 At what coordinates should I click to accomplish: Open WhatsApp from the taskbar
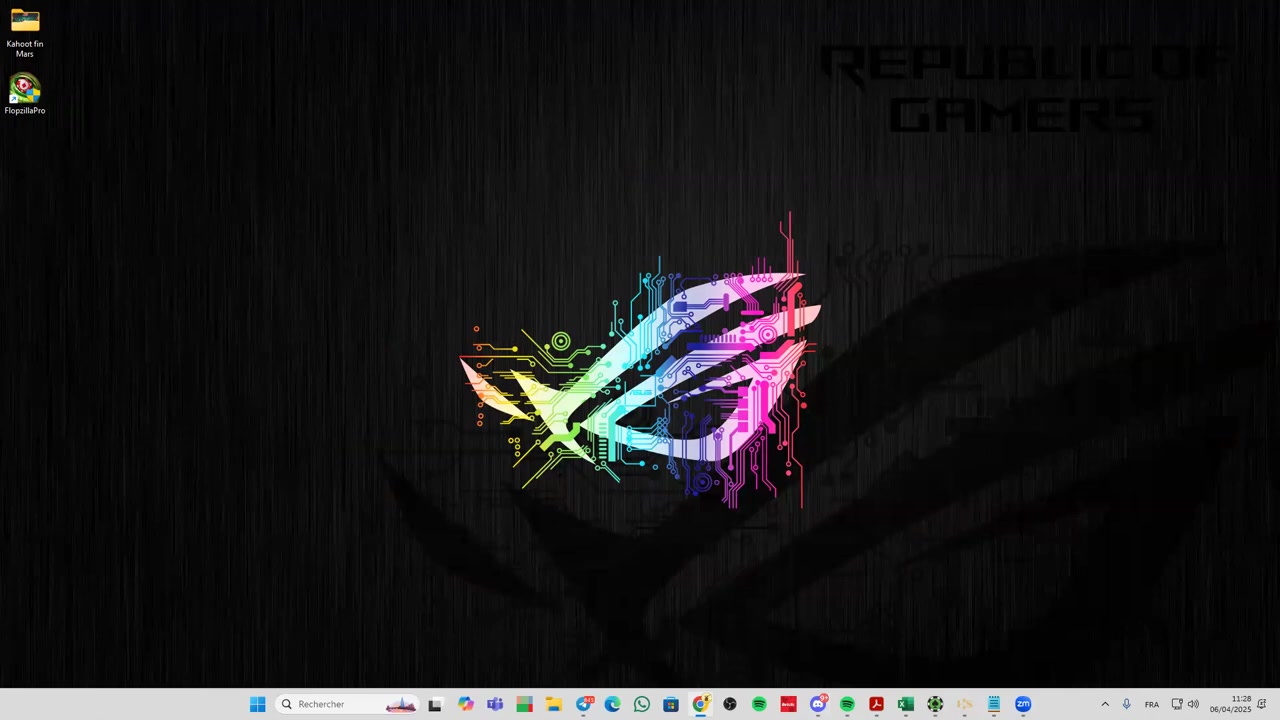point(642,704)
